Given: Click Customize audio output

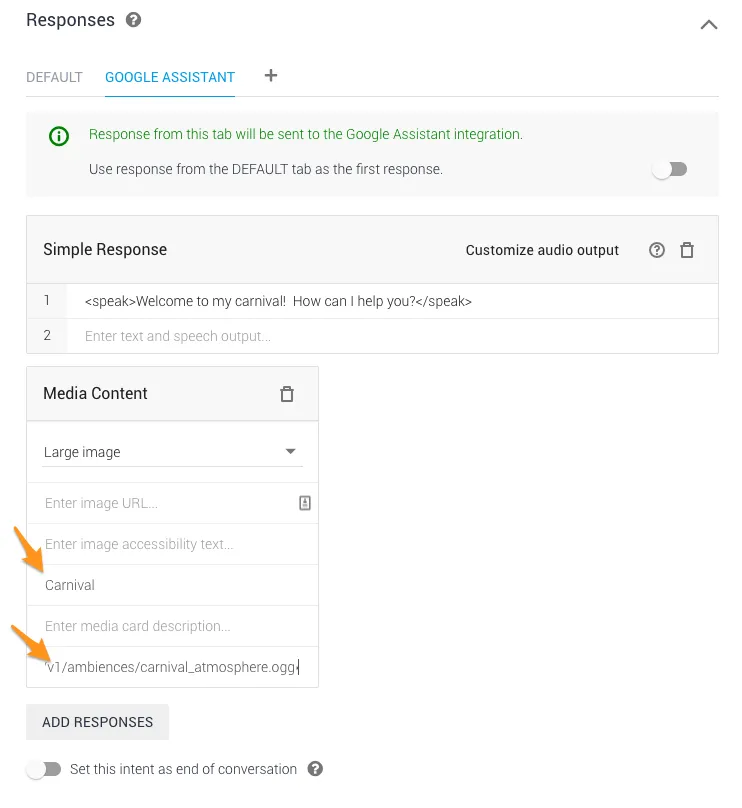Looking at the screenshot, I should pyautogui.click(x=542, y=251).
